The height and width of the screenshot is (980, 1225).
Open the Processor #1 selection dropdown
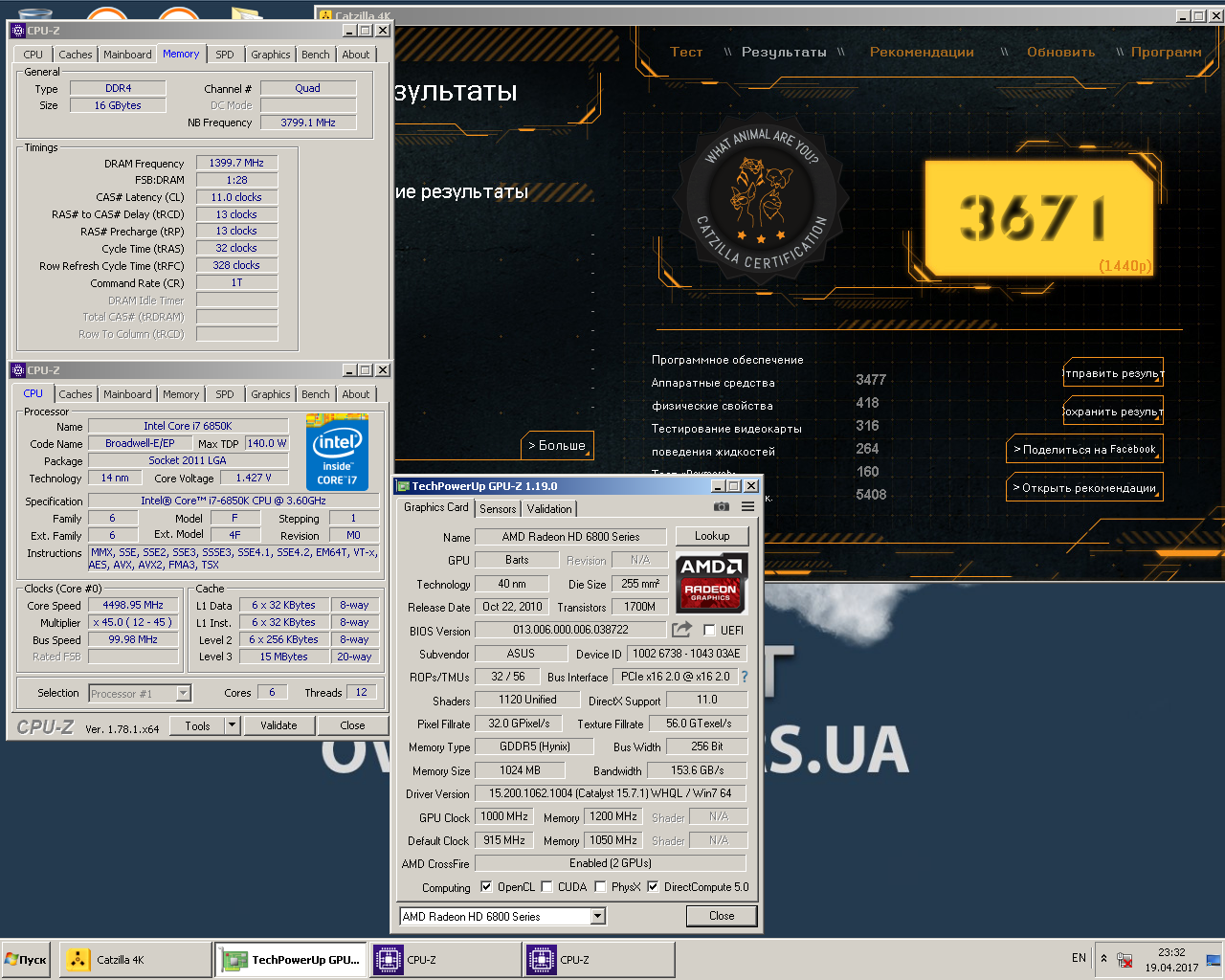tap(183, 694)
